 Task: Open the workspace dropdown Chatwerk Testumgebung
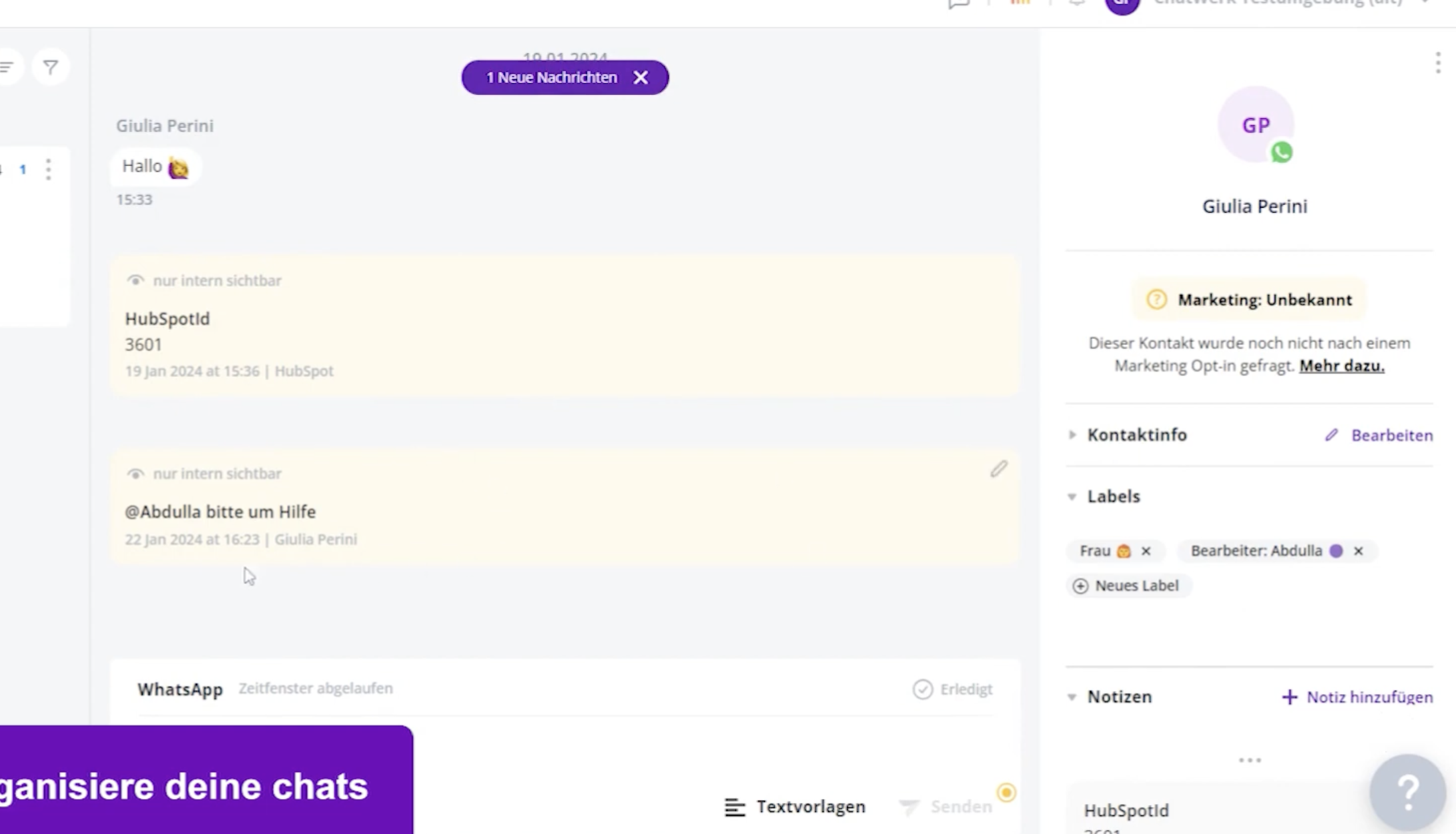click(x=1299, y=3)
